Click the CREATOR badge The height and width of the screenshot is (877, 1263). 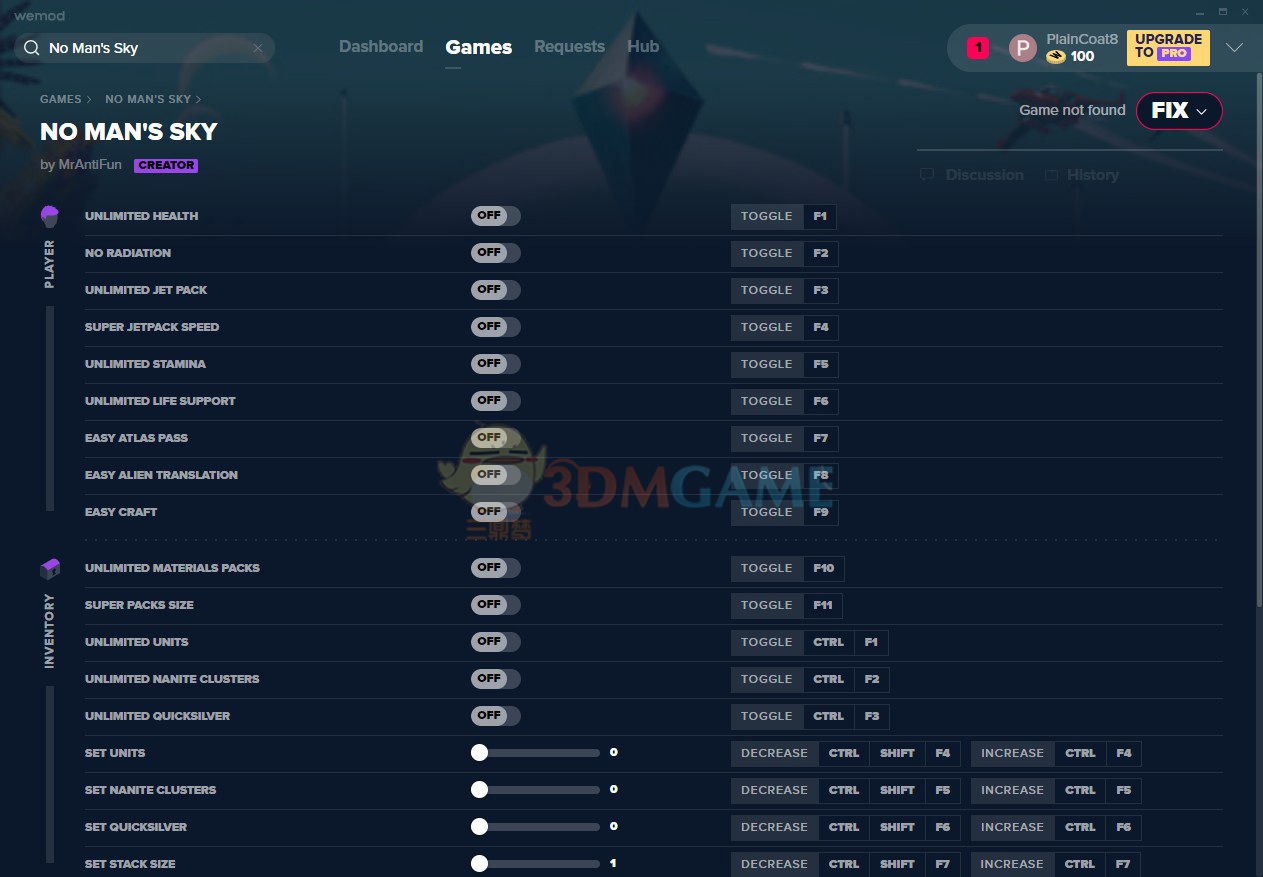pyautogui.click(x=166, y=165)
